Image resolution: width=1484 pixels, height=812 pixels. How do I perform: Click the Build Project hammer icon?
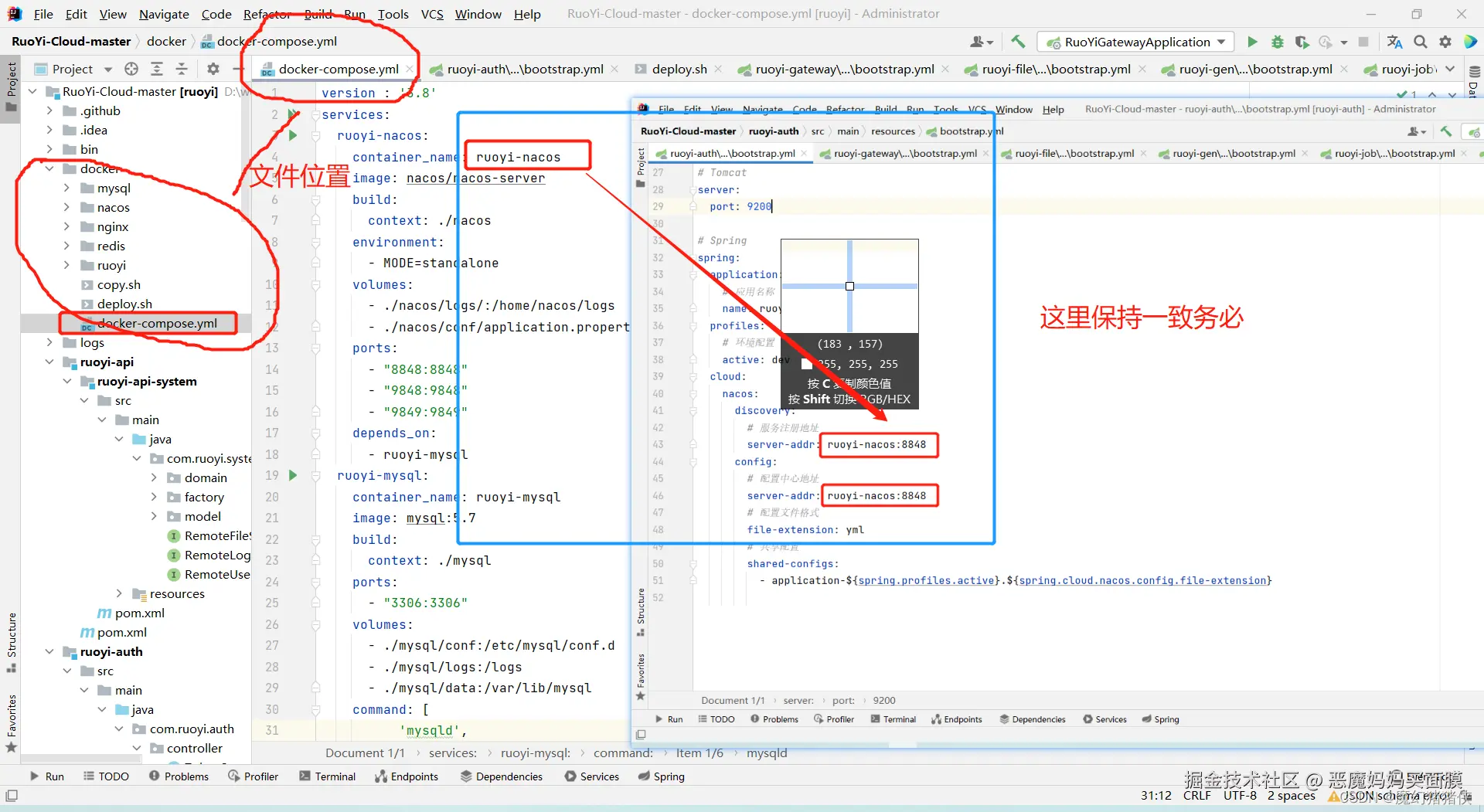[1018, 42]
